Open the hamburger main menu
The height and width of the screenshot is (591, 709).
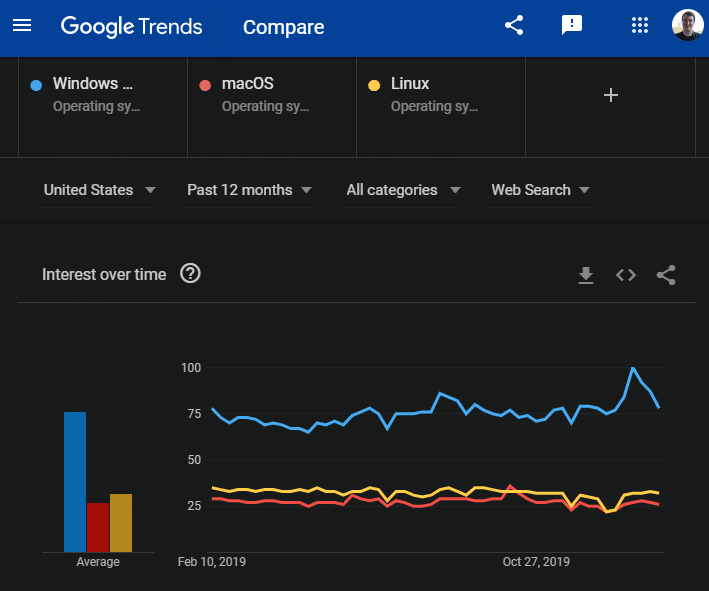(22, 26)
